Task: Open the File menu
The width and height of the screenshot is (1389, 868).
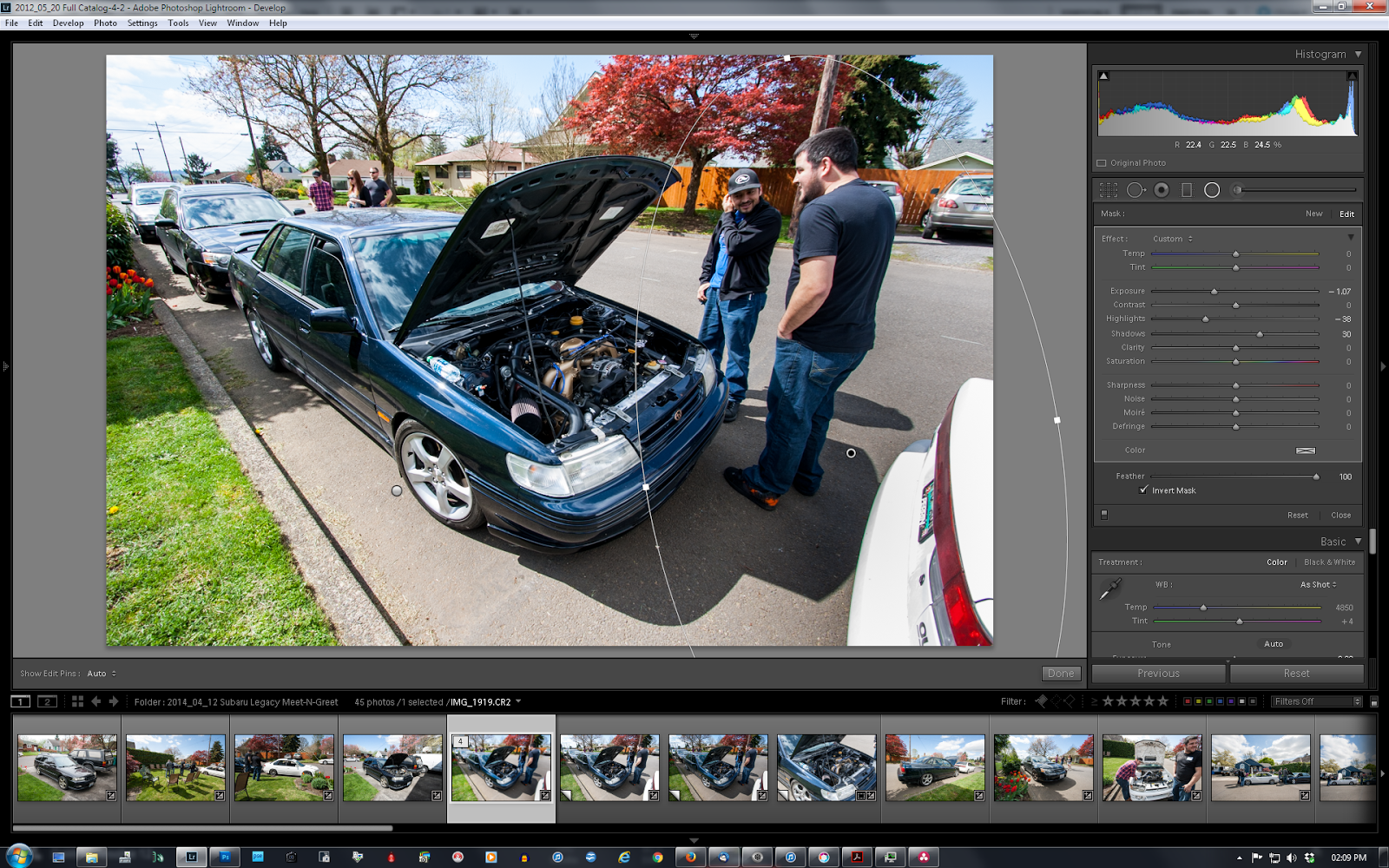Action: coord(11,23)
